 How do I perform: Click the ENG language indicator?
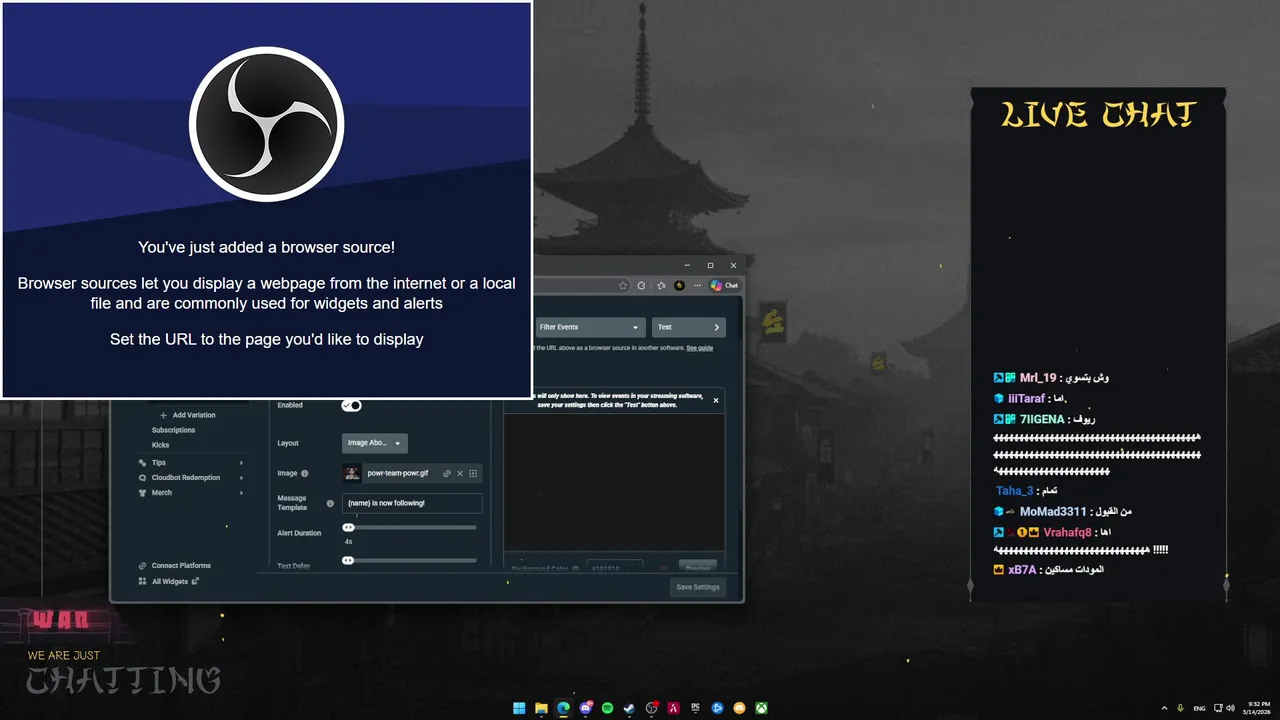pos(1199,708)
